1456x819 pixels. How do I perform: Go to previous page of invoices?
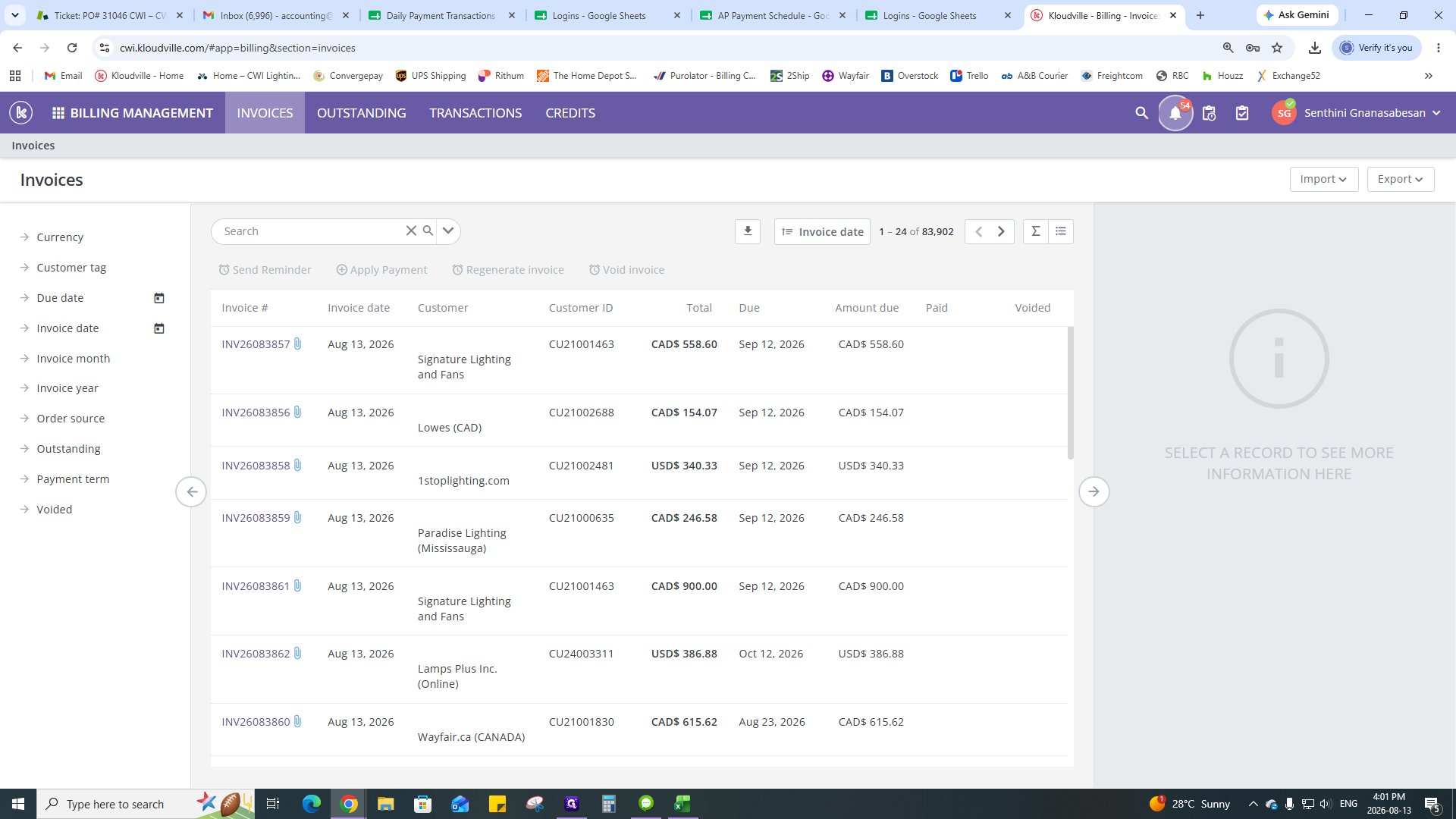[x=978, y=231]
